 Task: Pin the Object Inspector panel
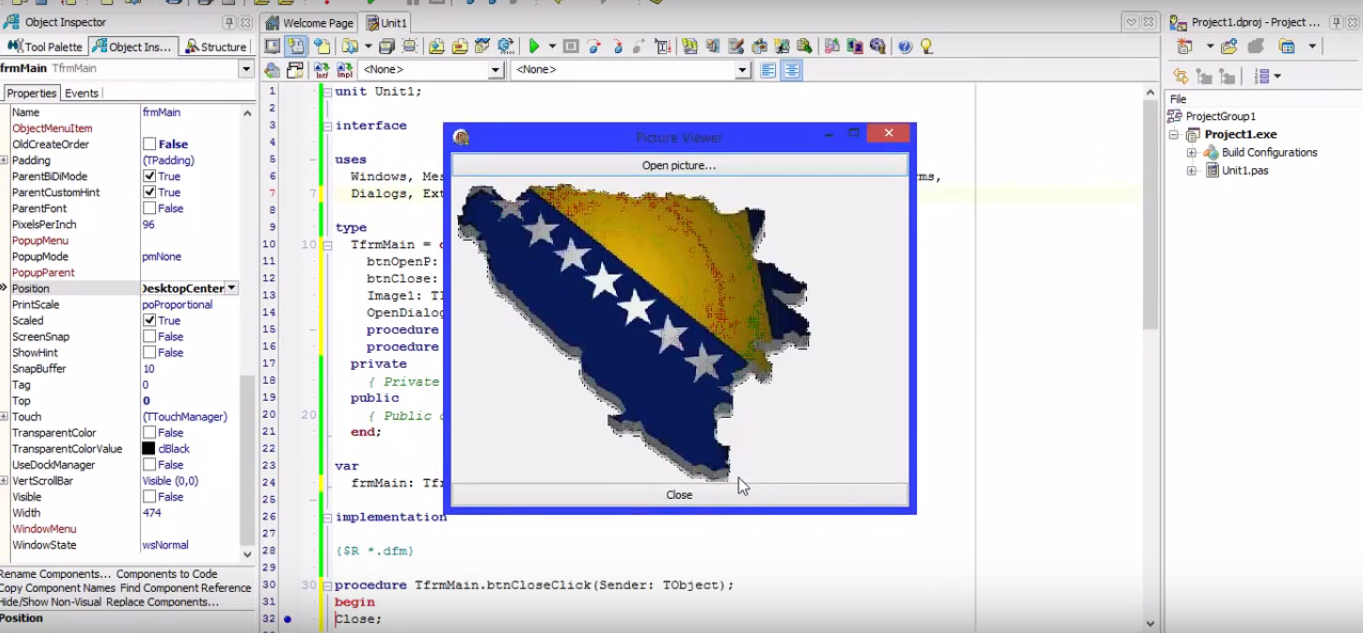click(229, 22)
